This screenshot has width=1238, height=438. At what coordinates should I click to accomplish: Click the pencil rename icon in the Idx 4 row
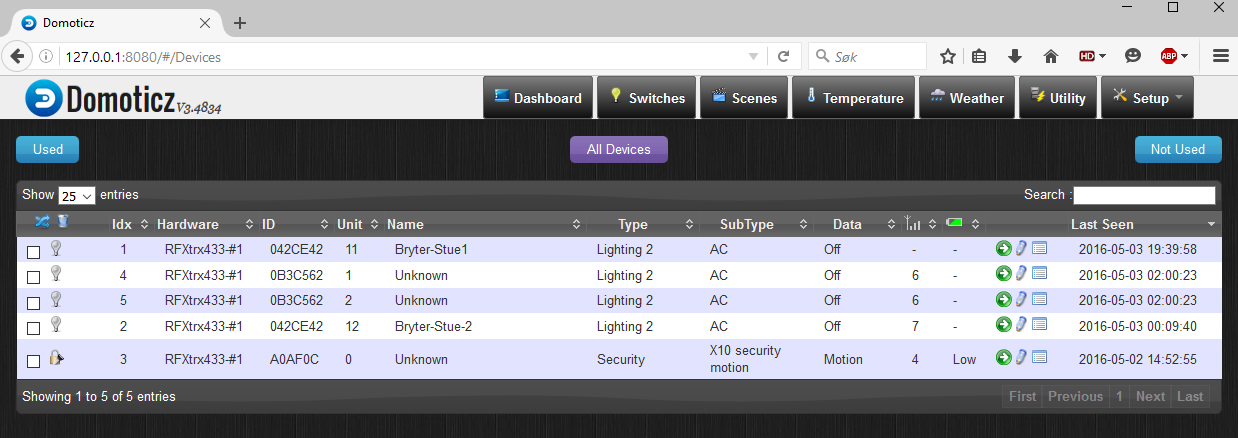1021,273
